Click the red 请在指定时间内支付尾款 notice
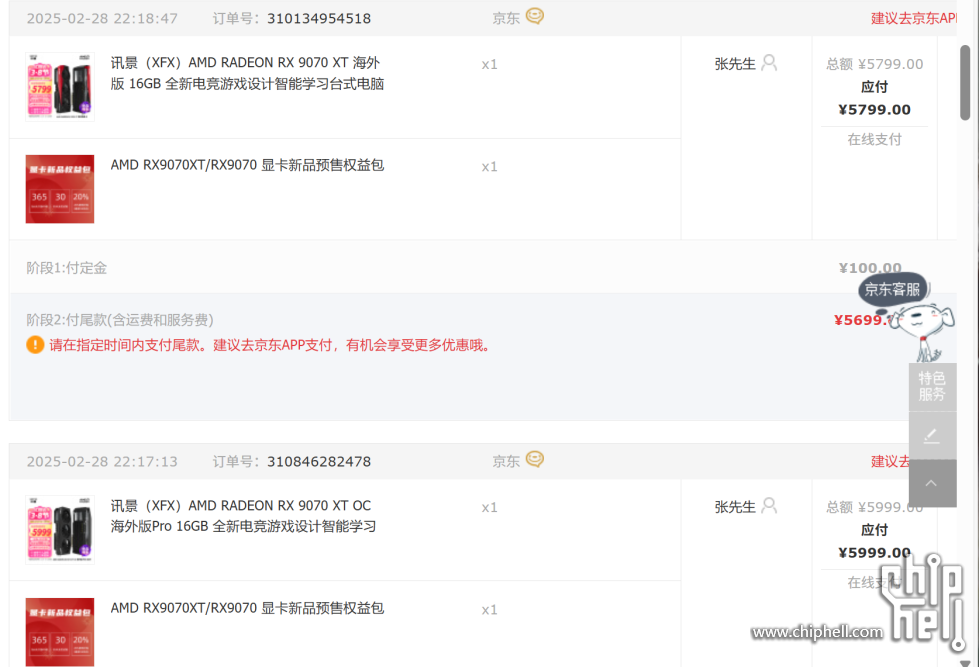The width and height of the screenshot is (979, 667). click(x=270, y=345)
